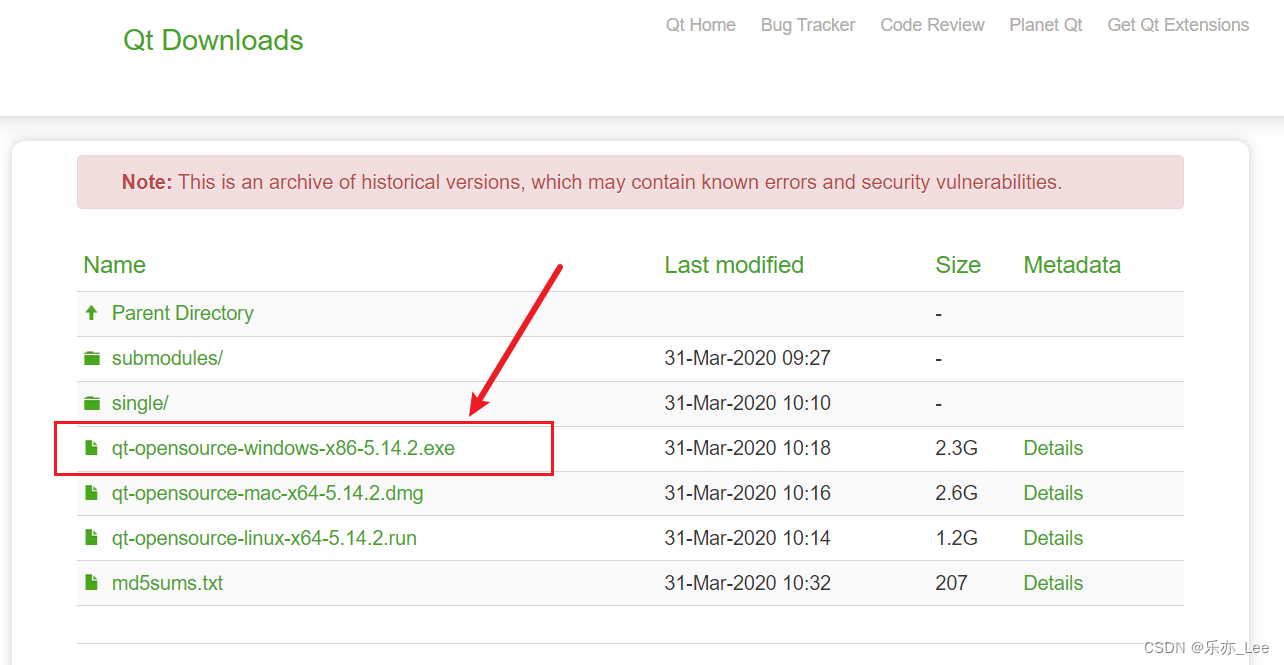Screen dimensions: 1284x665
Task: Click the Note about historical versions archive
Action: (x=630, y=182)
